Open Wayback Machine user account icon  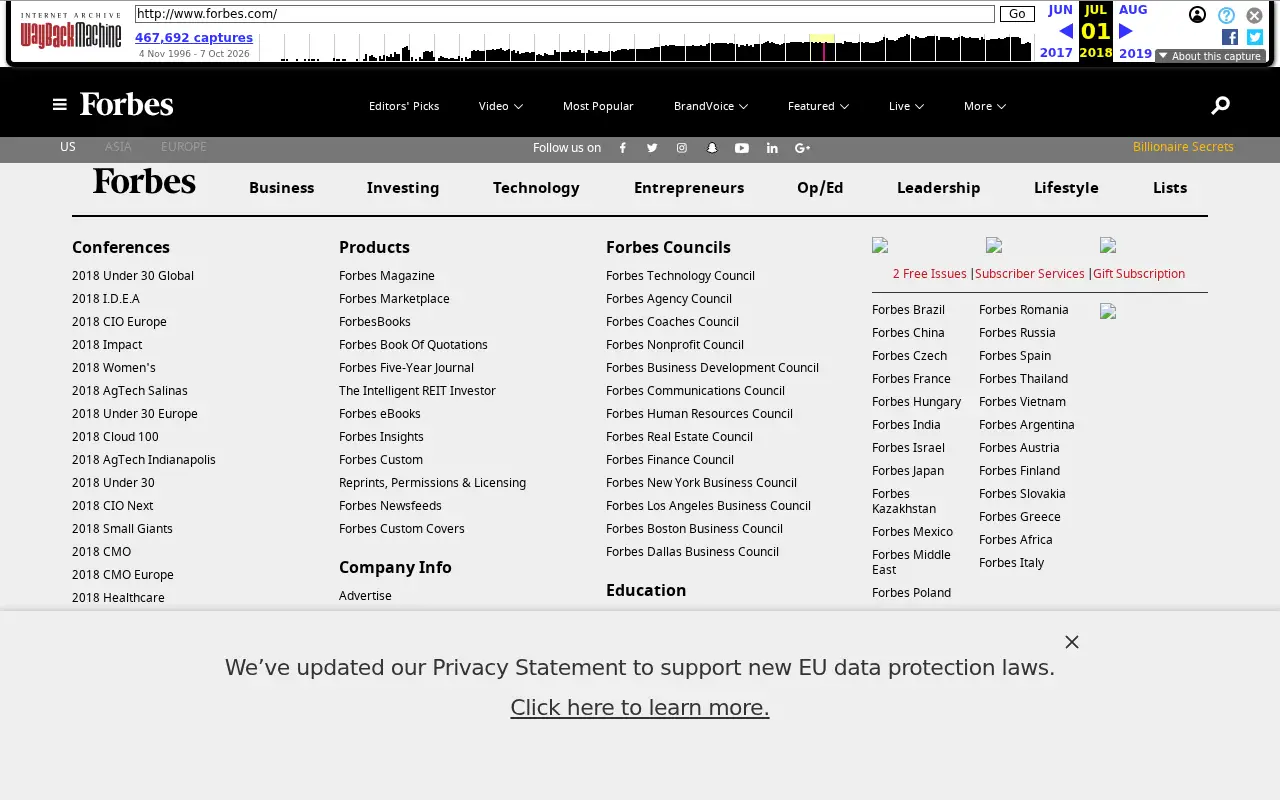click(x=1197, y=15)
